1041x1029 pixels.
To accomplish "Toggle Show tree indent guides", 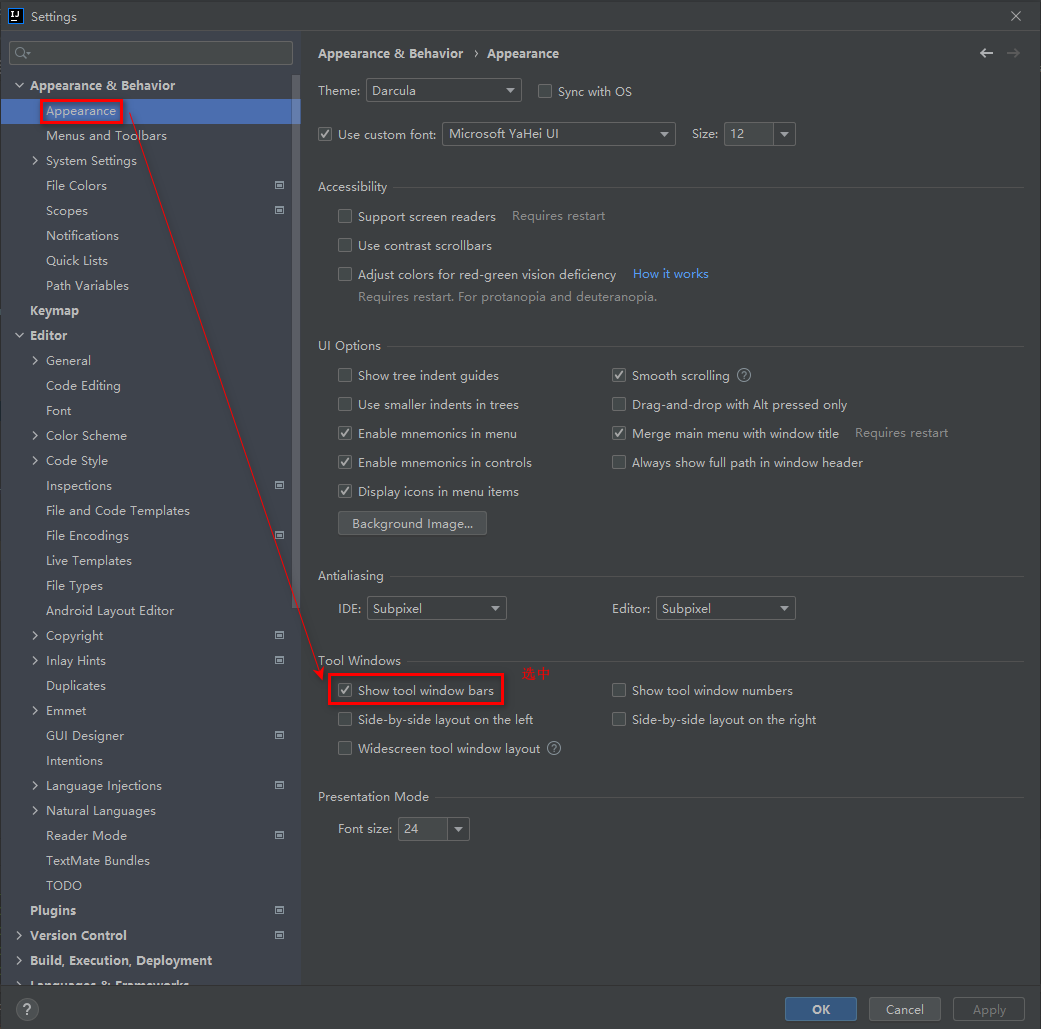I will pos(345,375).
